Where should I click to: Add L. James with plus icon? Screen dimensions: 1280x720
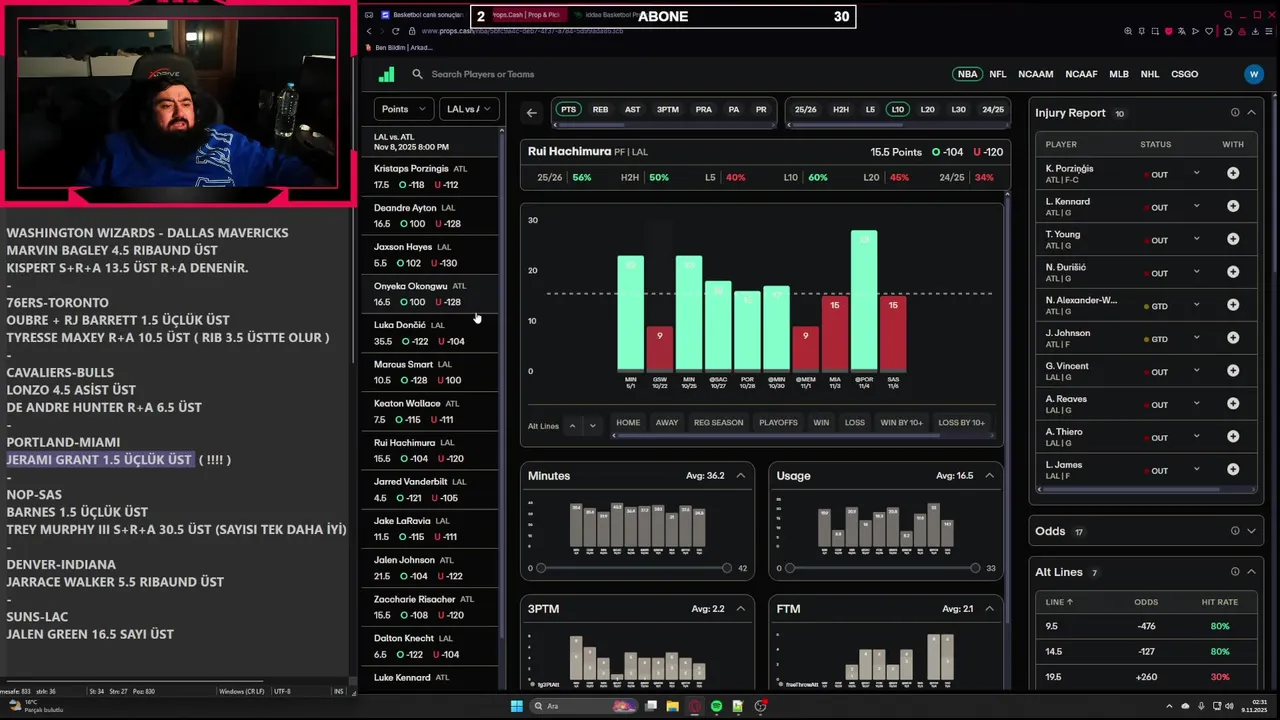[x=1233, y=470]
